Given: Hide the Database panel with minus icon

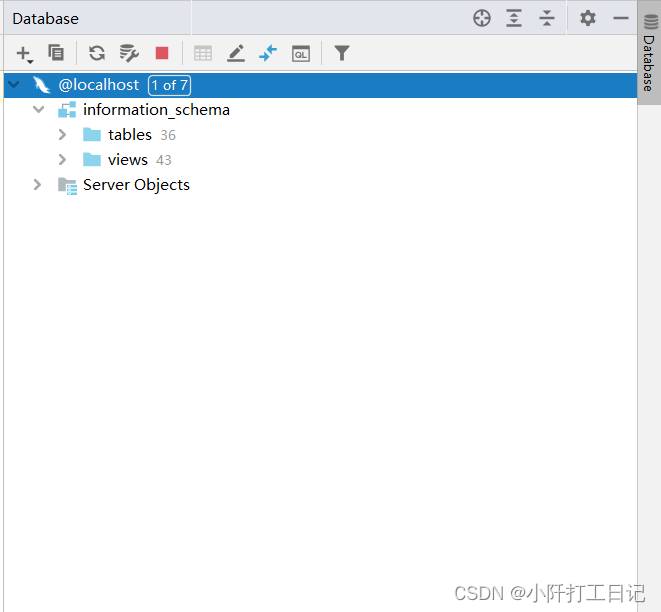Looking at the screenshot, I should pos(621,18).
